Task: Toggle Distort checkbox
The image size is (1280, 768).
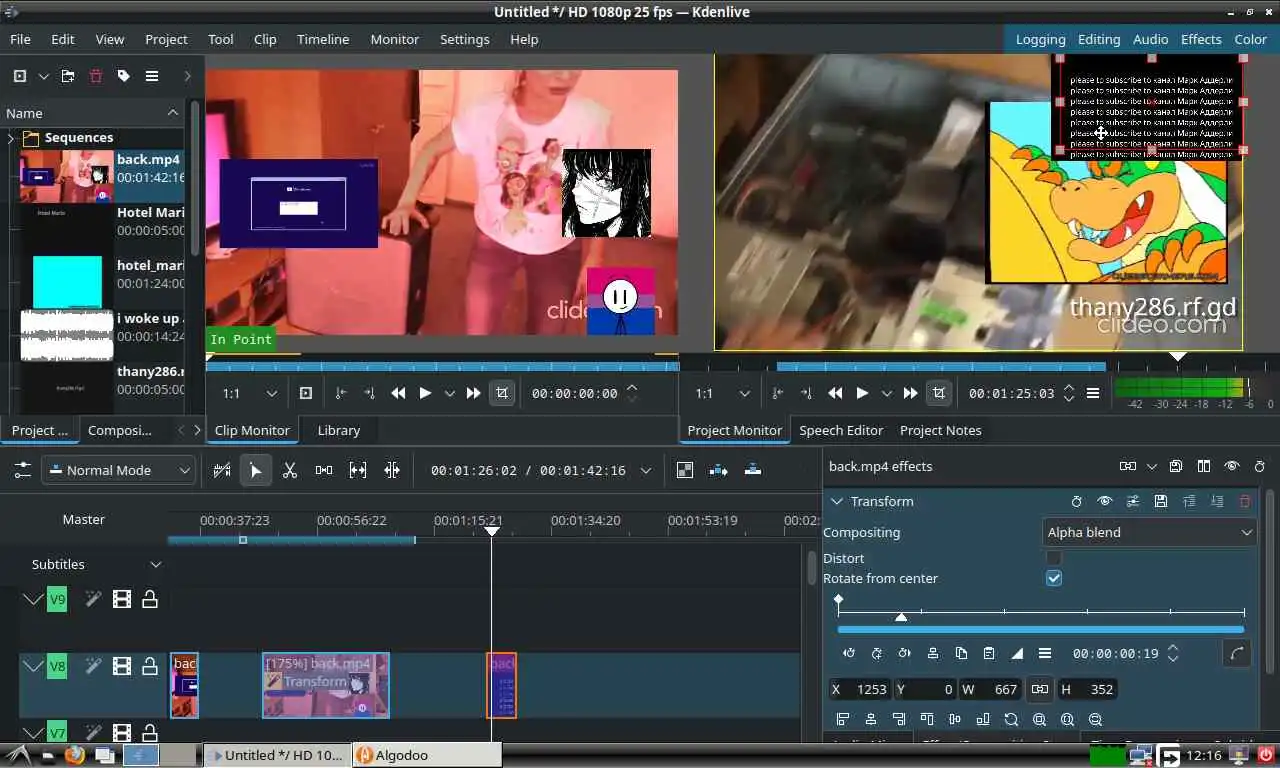Action: pos(1054,558)
